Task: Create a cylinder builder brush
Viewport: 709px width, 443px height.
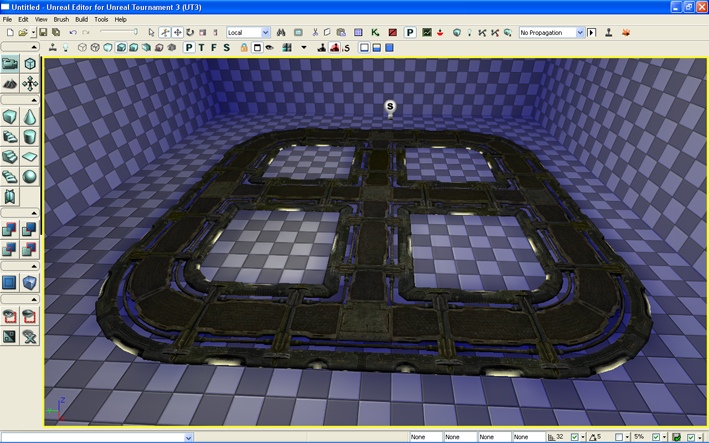Action: click(x=30, y=137)
